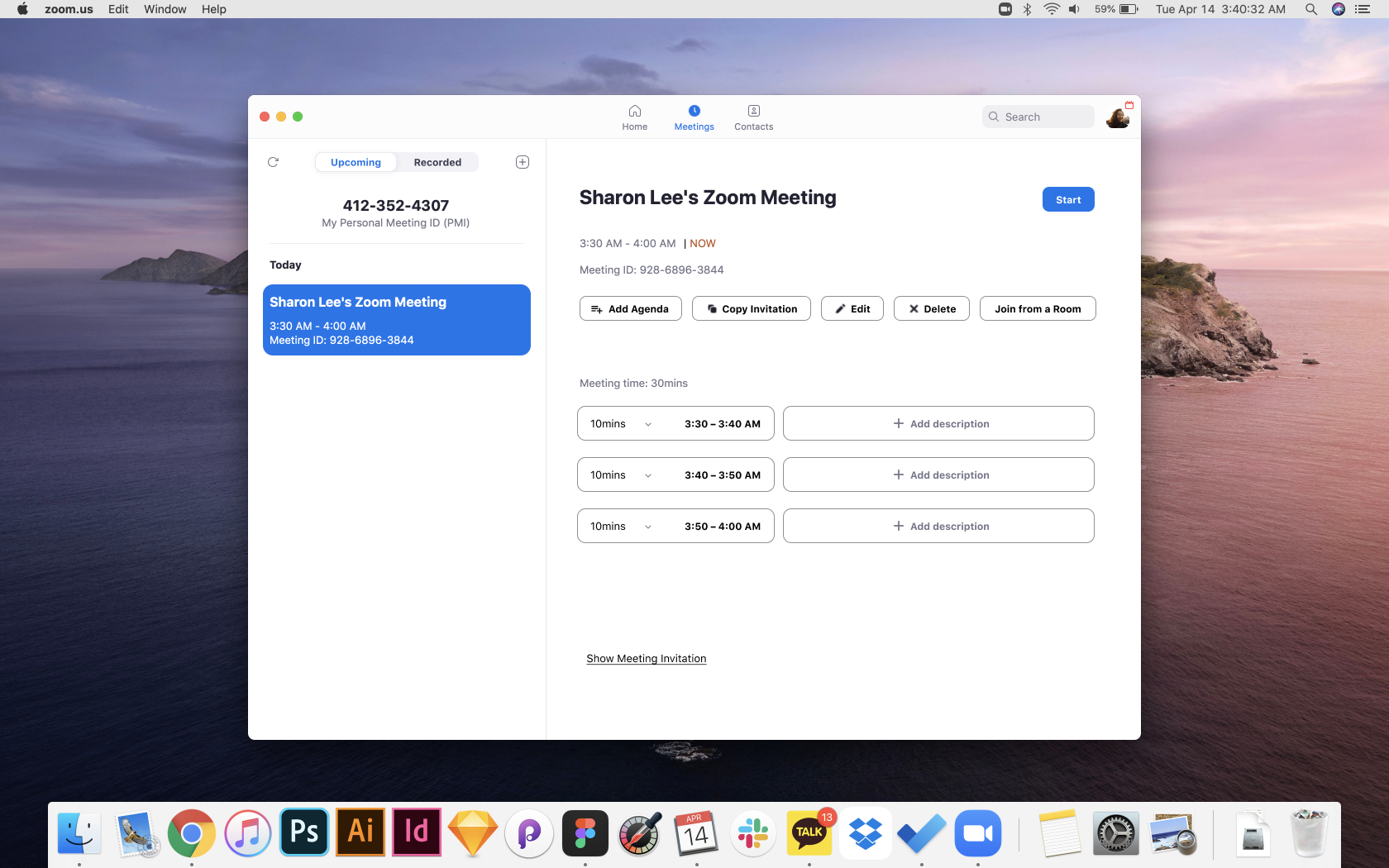Click the Wi-Fi menu bar icon
This screenshot has height=868, width=1389.
click(x=1052, y=9)
